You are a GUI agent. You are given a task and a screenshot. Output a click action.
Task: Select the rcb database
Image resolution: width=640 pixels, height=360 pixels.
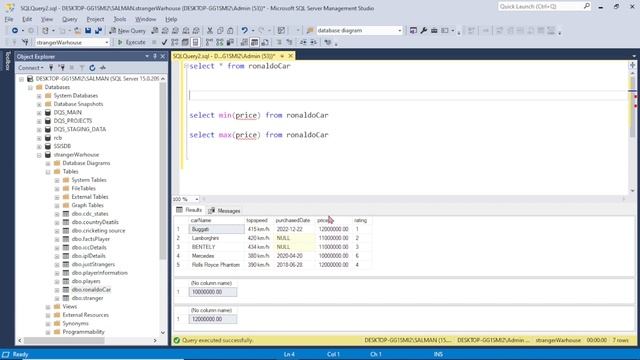(x=58, y=138)
